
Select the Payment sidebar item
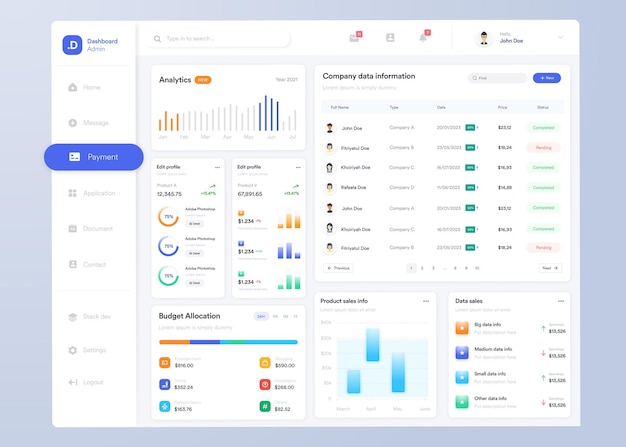pyautogui.click(x=93, y=157)
